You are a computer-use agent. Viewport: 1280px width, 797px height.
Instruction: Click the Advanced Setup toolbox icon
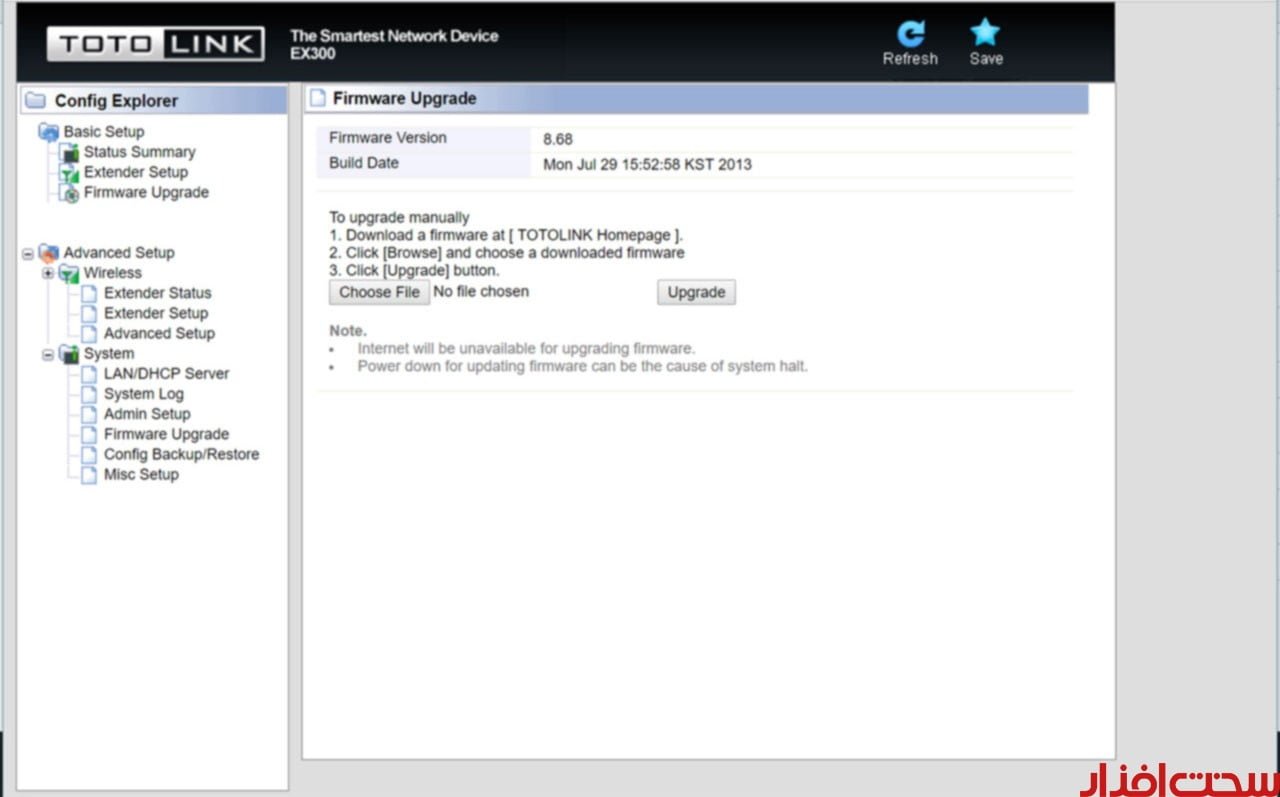(49, 253)
